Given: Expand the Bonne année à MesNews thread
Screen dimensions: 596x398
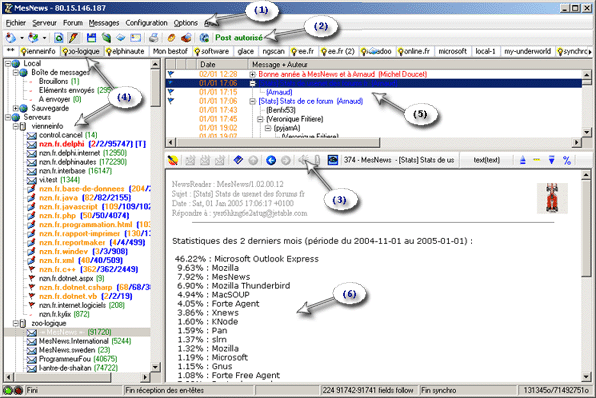Looking at the screenshot, I should tap(252, 74).
